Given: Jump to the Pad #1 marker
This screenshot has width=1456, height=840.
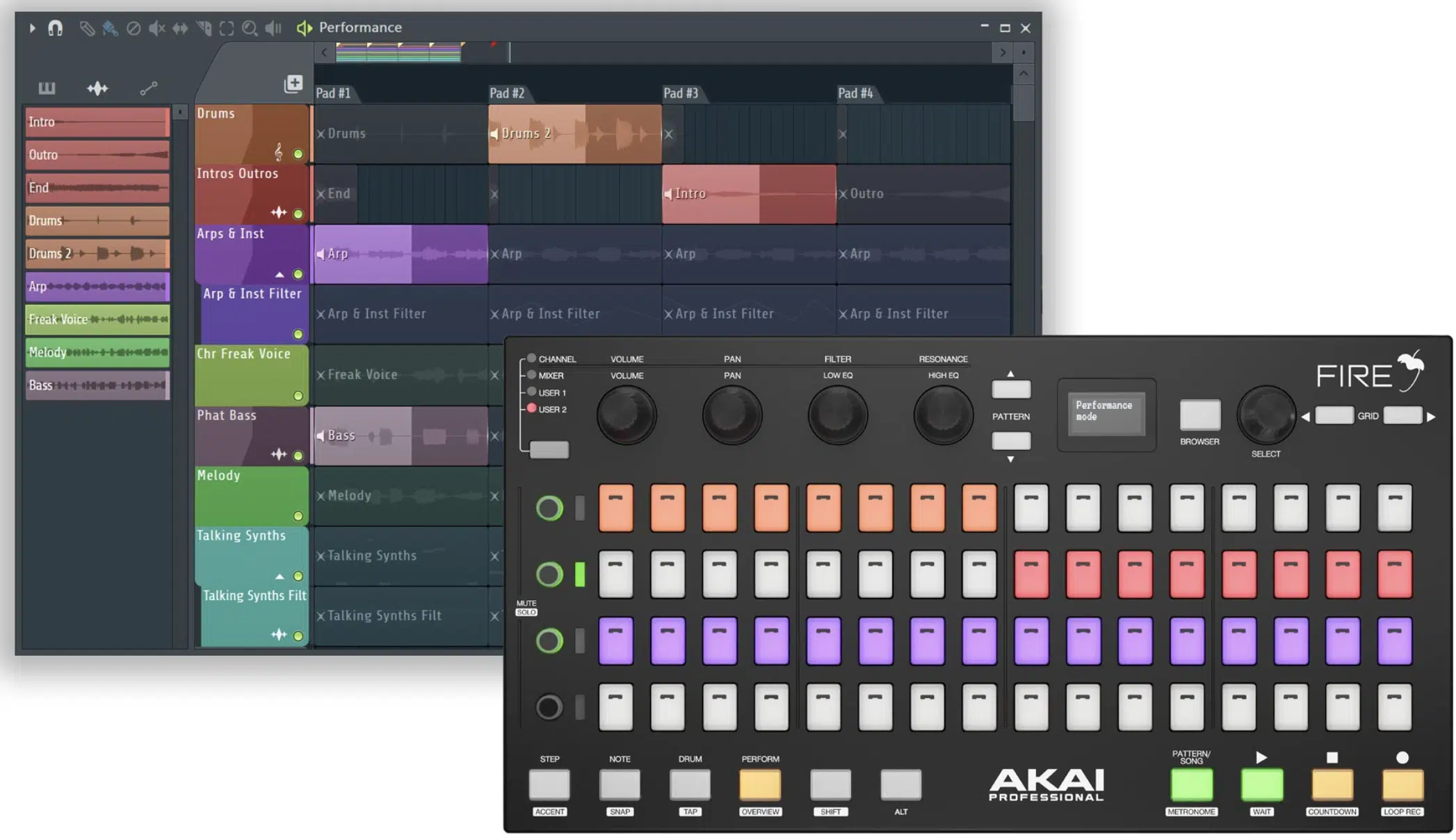Looking at the screenshot, I should click(334, 93).
